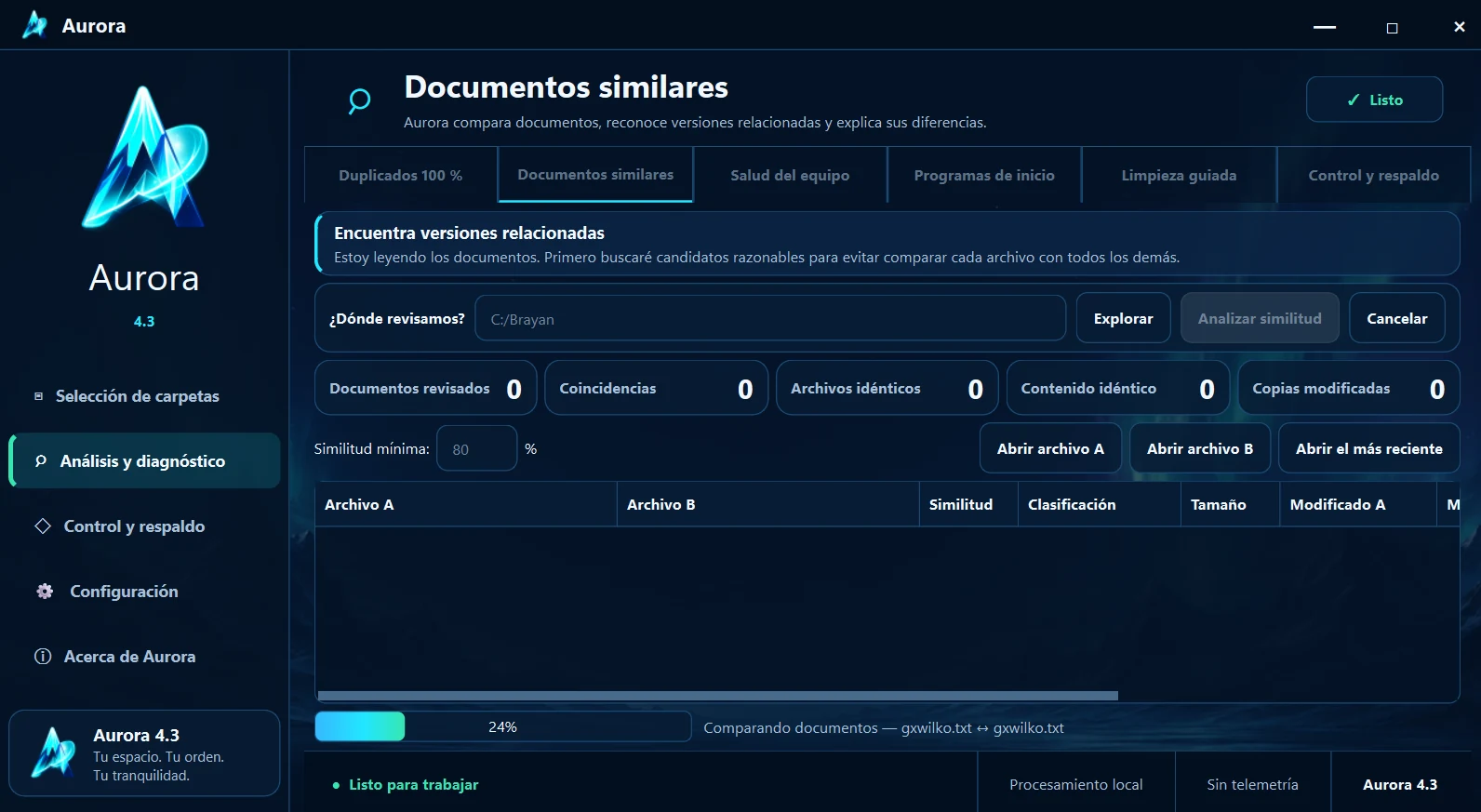The width and height of the screenshot is (1481, 812).
Task: Click the 24% progress bar
Action: coord(502,726)
